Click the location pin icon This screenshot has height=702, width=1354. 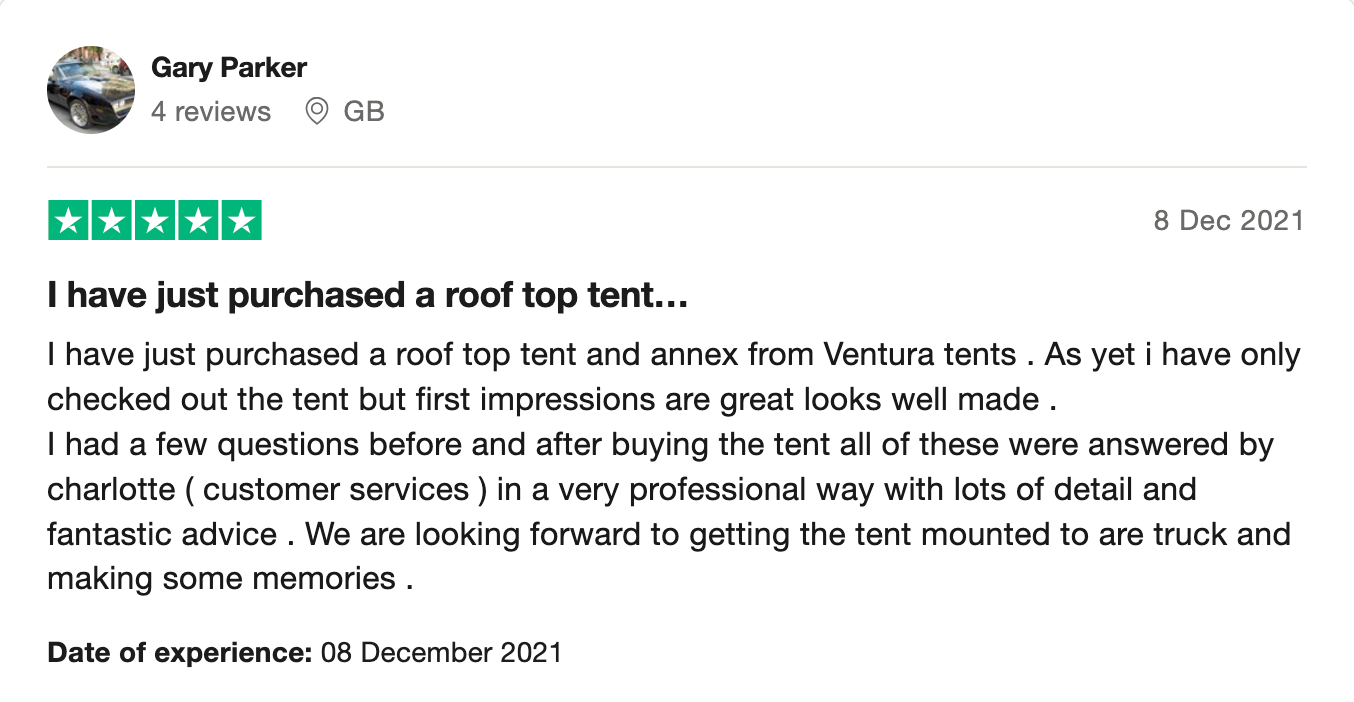pos(317,111)
